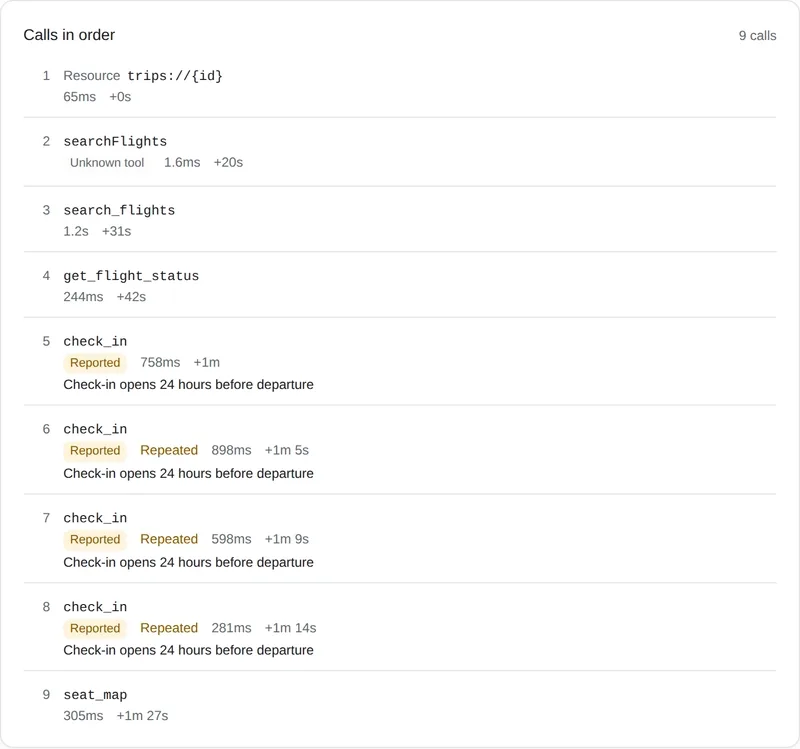
Task: Select the get_flight_status call
Action: [x=399, y=286]
